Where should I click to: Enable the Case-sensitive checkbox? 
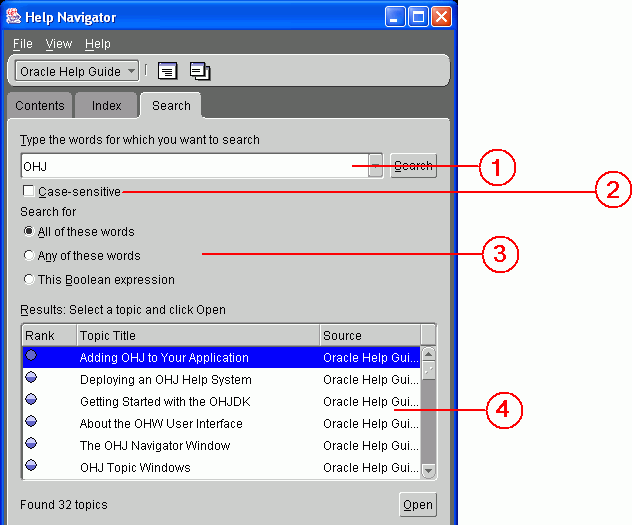point(28,191)
